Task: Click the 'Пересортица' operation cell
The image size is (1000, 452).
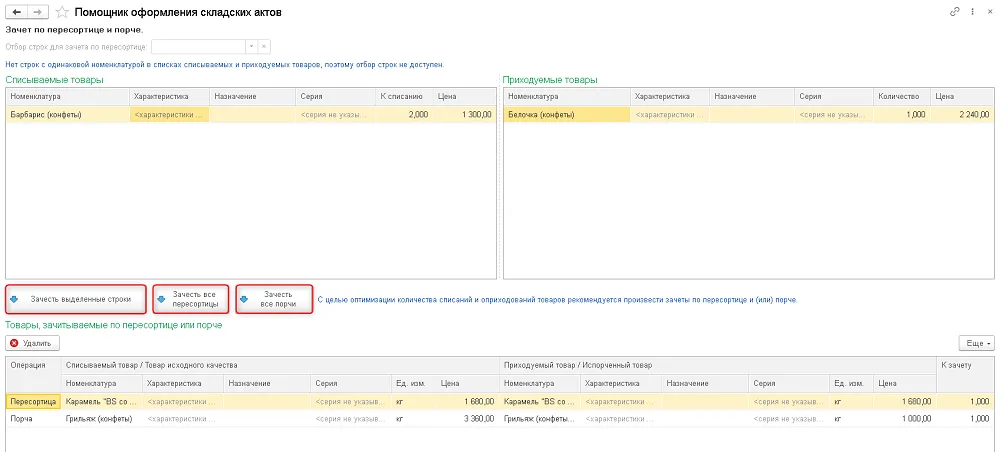Action: [x=34, y=402]
